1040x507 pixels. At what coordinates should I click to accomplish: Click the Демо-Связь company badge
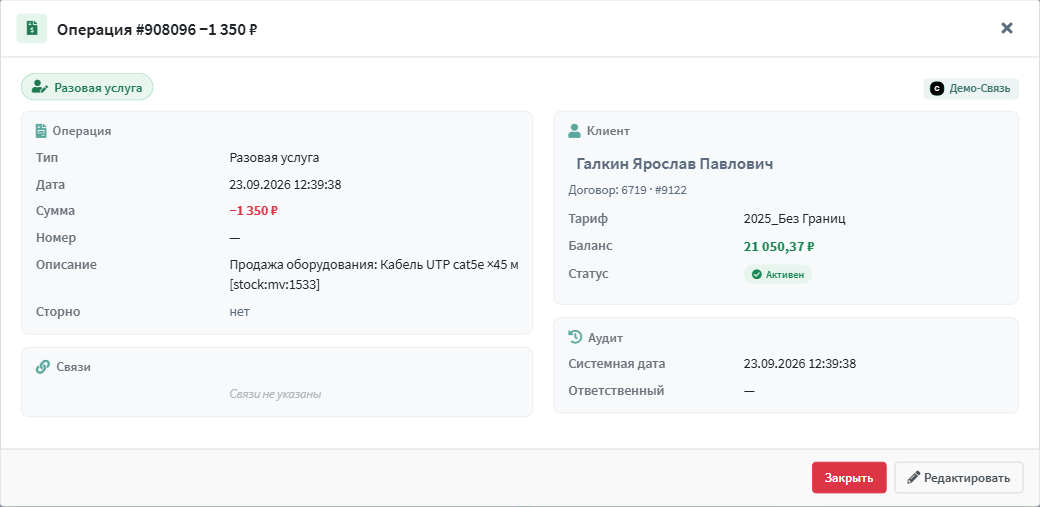(x=971, y=89)
